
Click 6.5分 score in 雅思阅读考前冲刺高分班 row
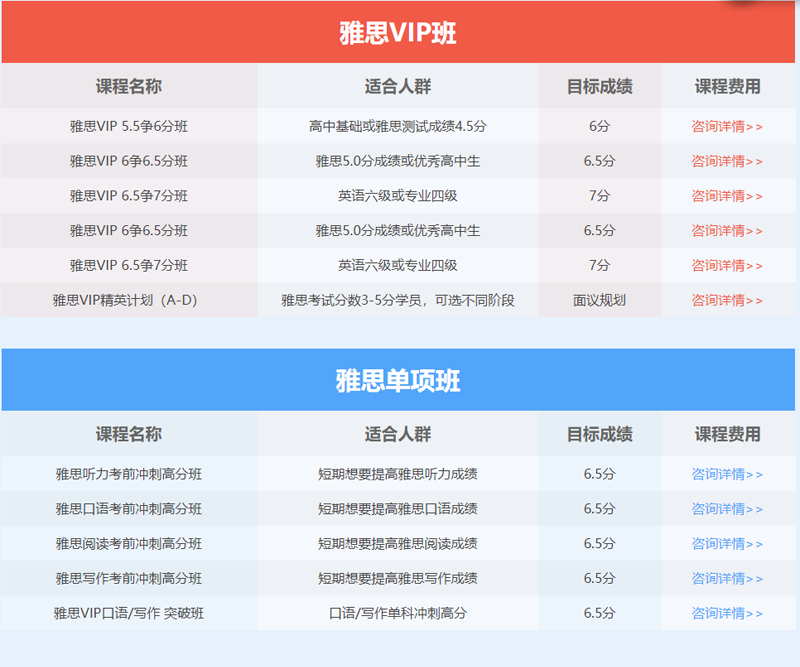[599, 544]
